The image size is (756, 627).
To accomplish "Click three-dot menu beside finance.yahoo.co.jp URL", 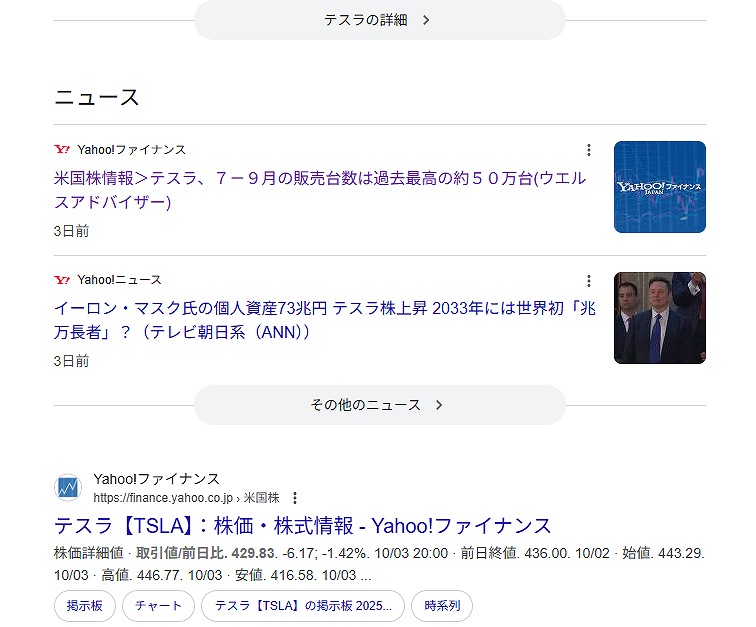I will point(295,498).
